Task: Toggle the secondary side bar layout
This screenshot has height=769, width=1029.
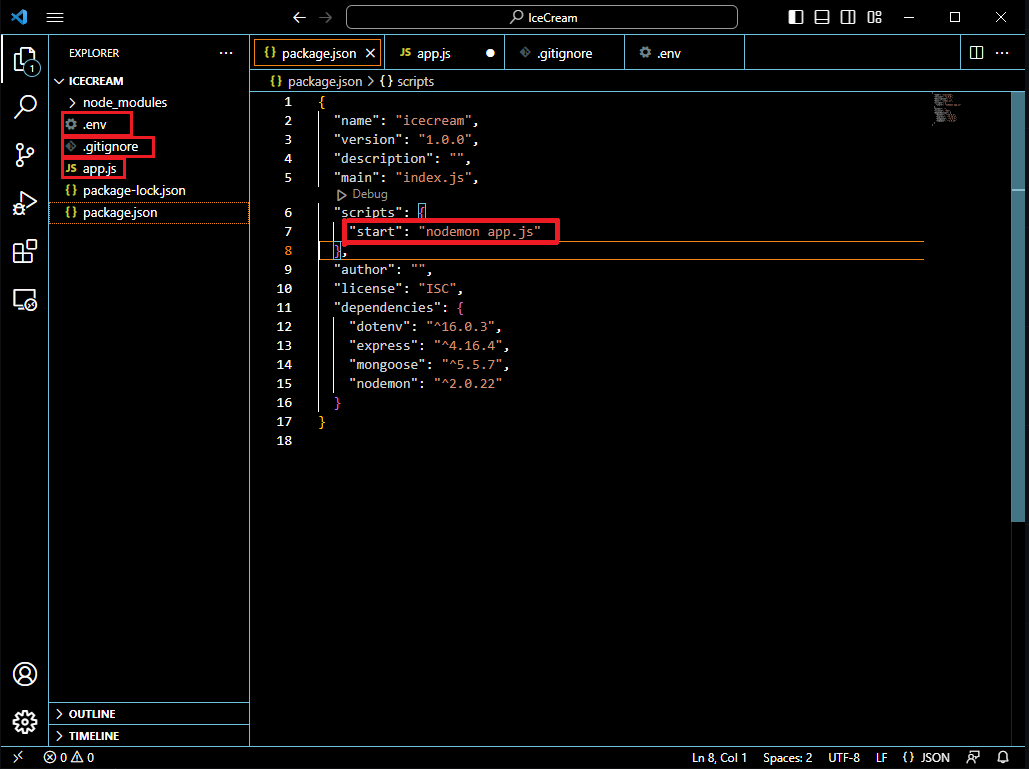Action: pyautogui.click(x=848, y=17)
